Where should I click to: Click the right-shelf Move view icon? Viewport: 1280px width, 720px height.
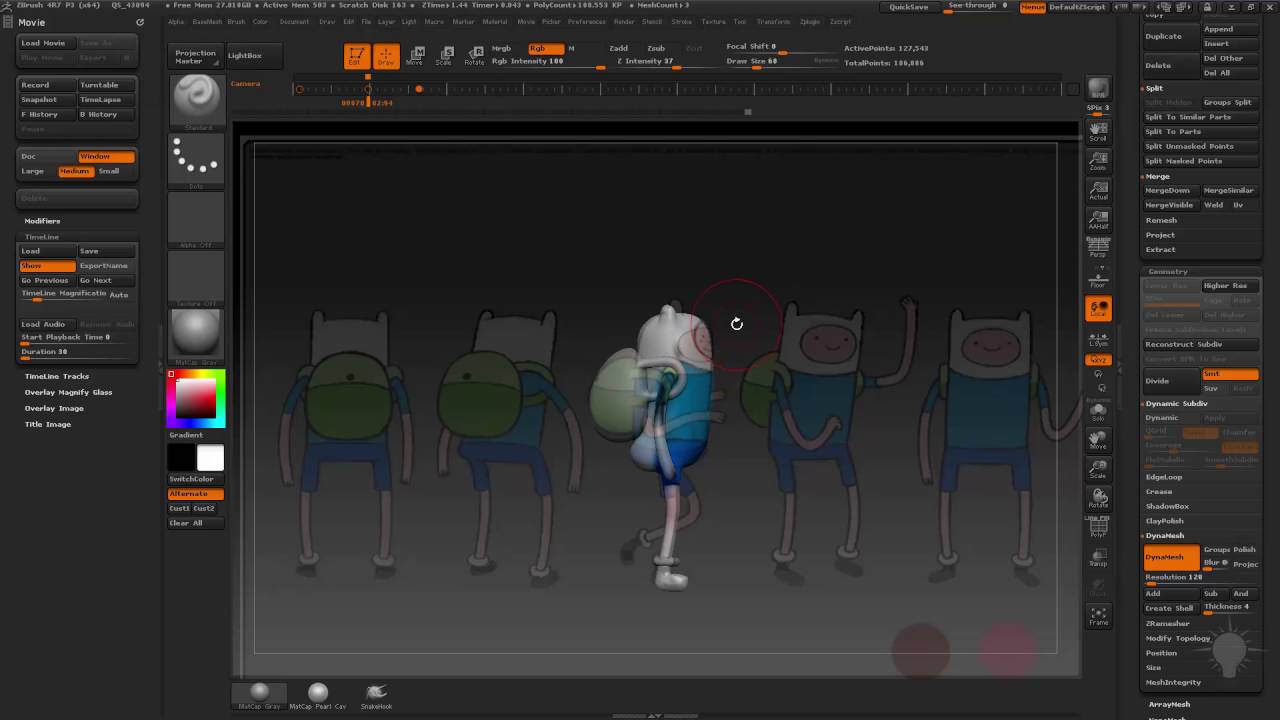1098,440
